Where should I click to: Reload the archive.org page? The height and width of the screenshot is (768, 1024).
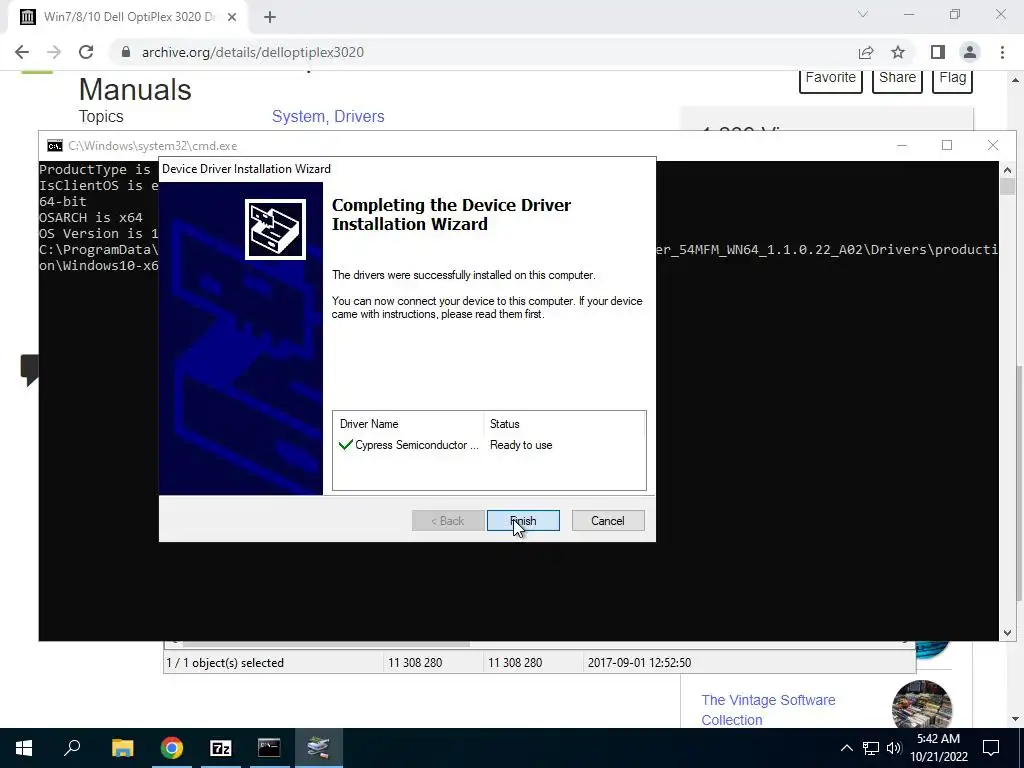point(86,52)
